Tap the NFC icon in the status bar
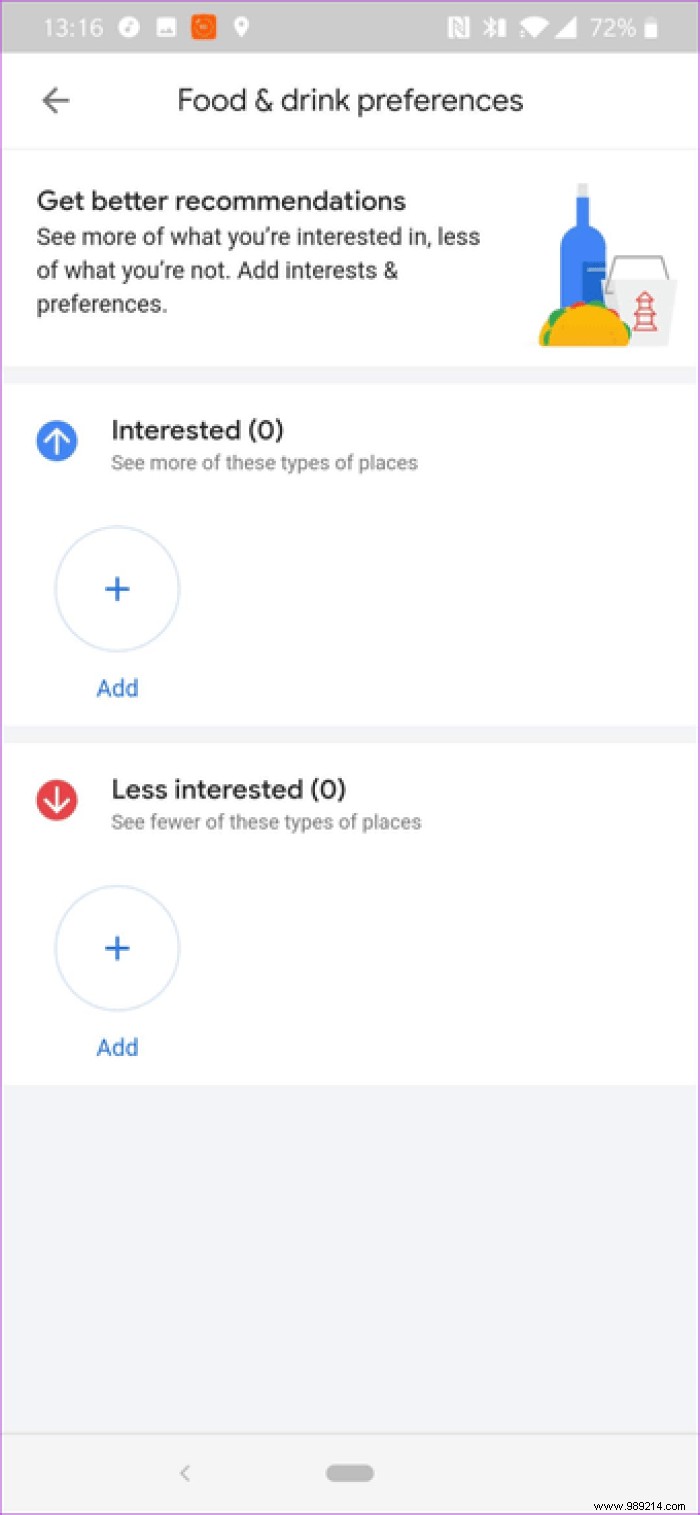700x1515 pixels. pos(456,27)
